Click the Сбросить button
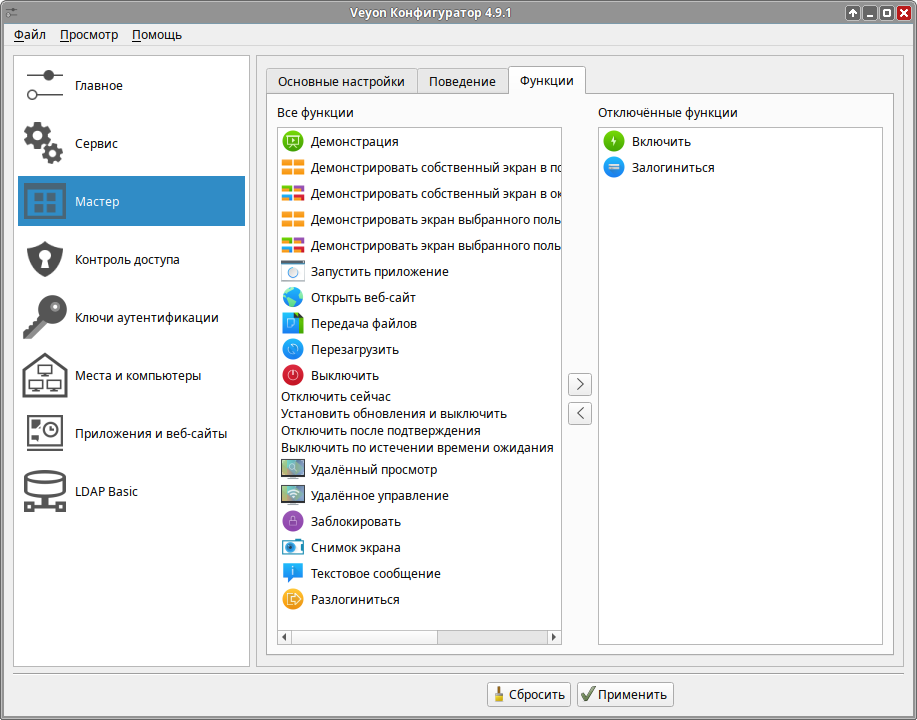 click(x=529, y=694)
